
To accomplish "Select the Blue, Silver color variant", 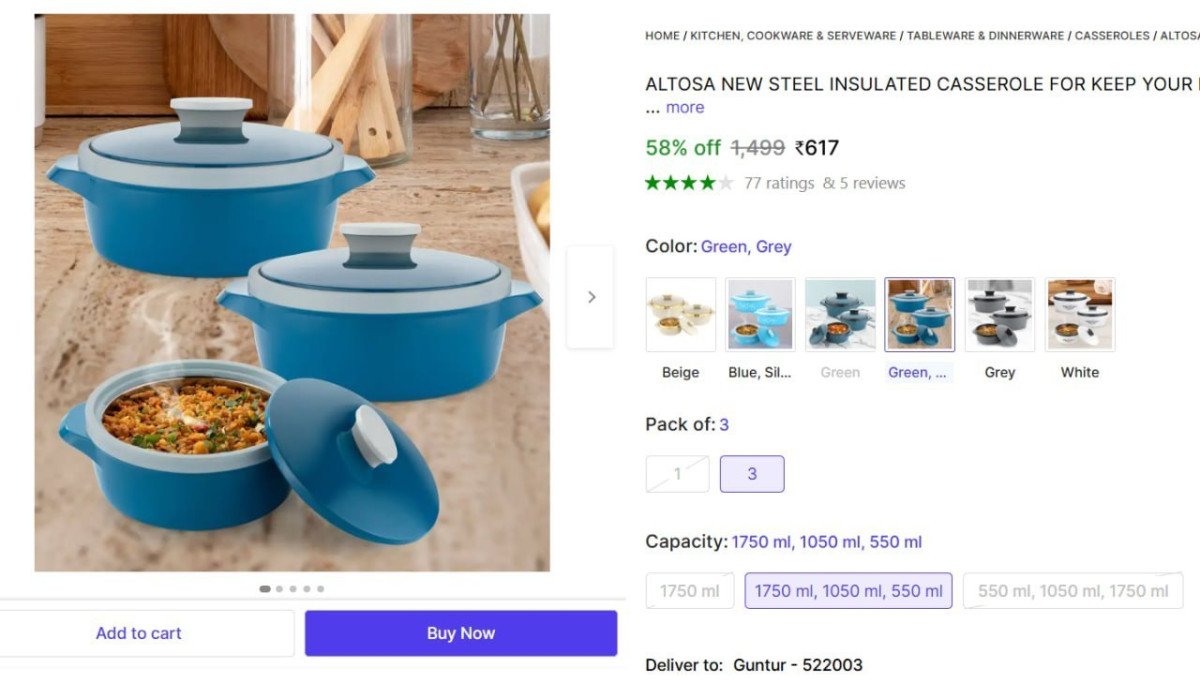I will point(759,313).
